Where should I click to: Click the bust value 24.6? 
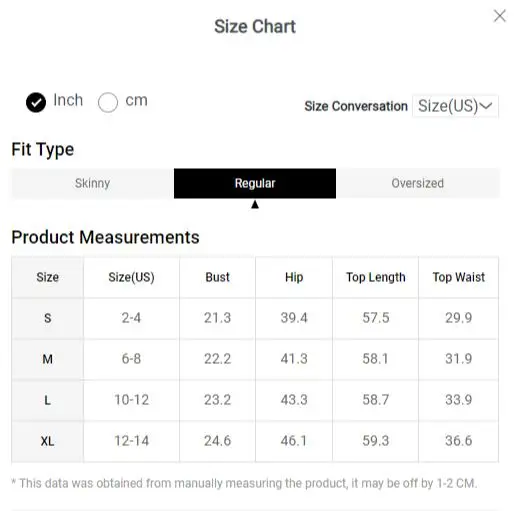(217, 441)
